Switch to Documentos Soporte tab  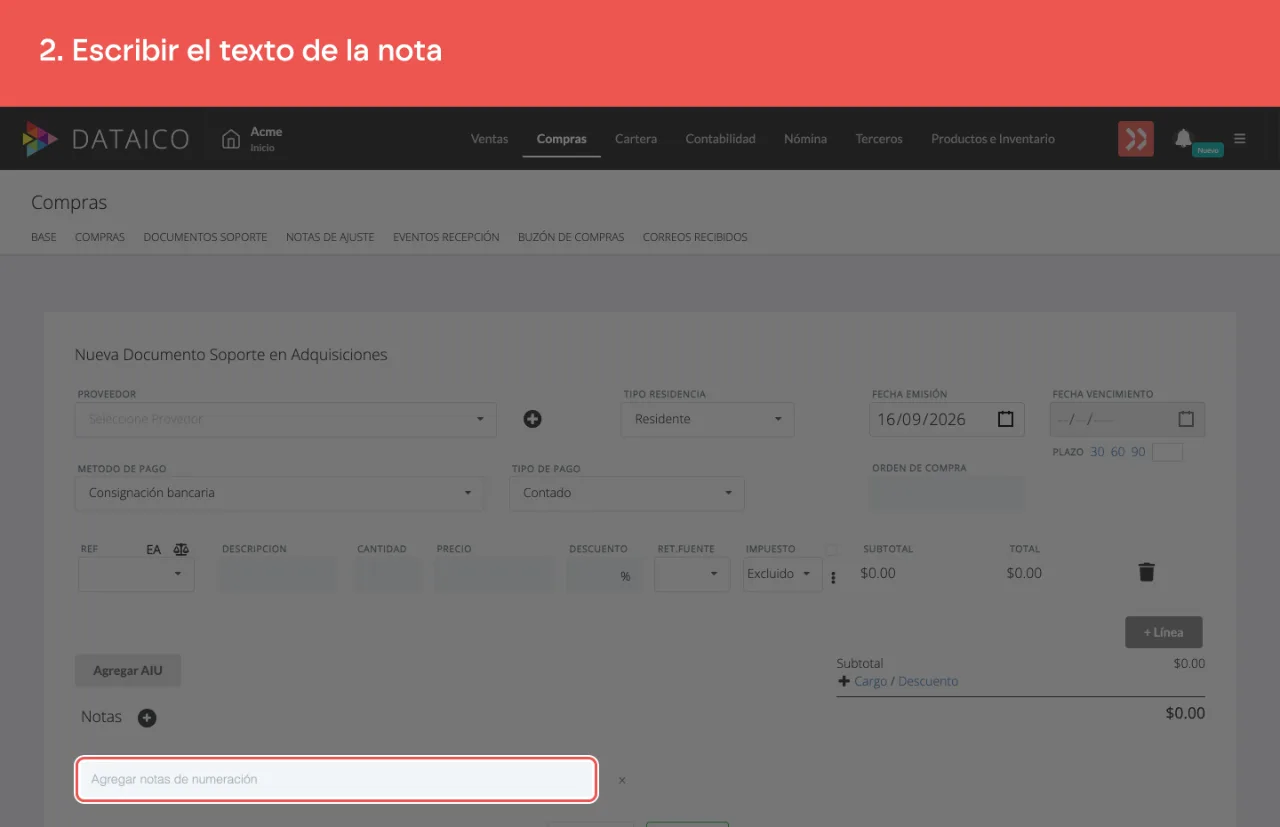(205, 237)
